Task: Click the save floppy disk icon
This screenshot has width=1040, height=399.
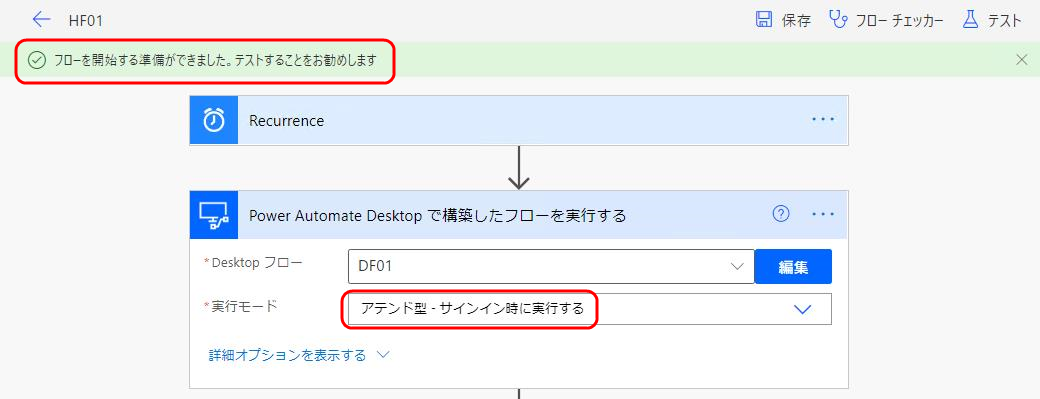Action: (764, 20)
